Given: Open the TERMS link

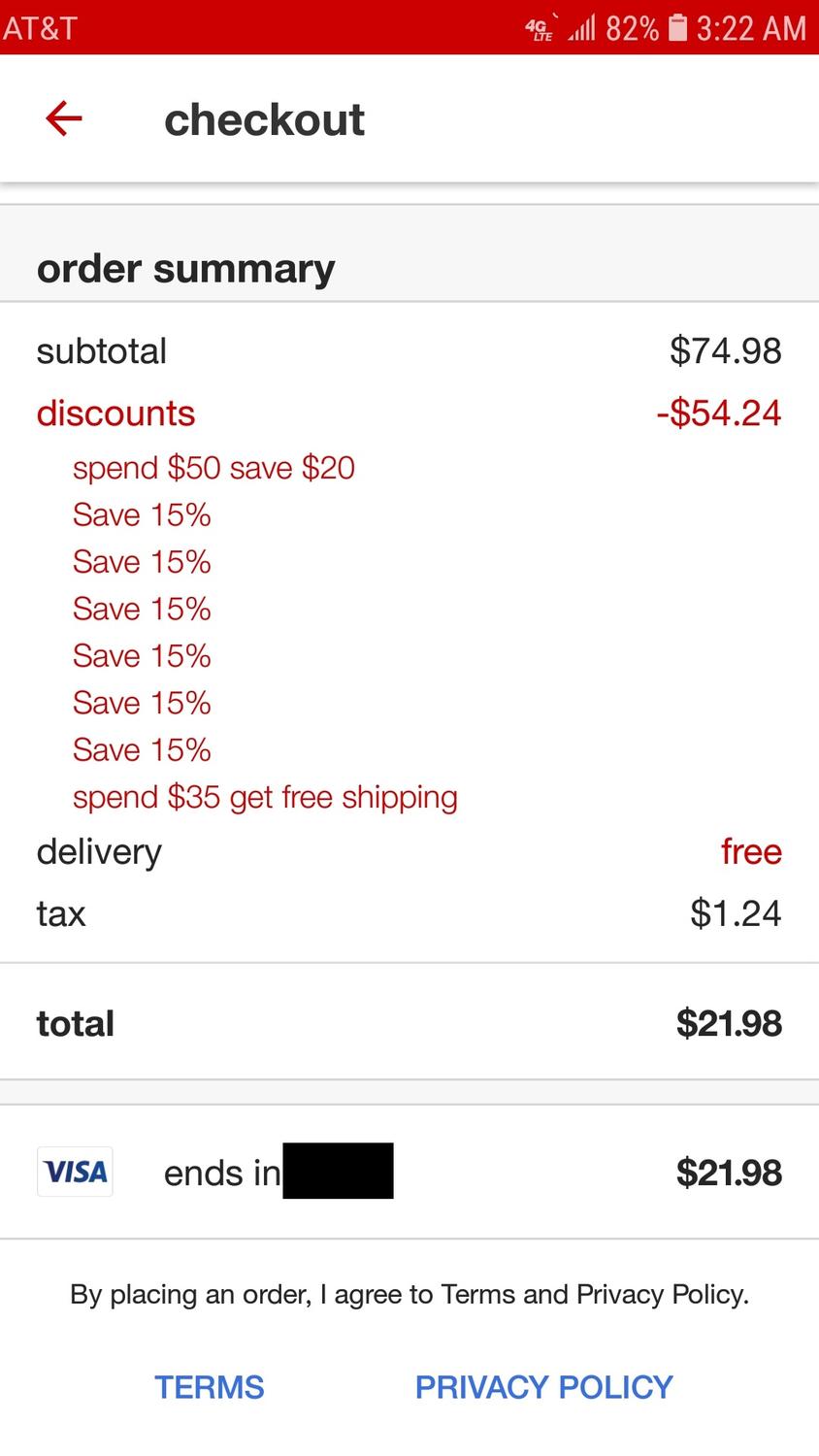Looking at the screenshot, I should coord(209,1387).
